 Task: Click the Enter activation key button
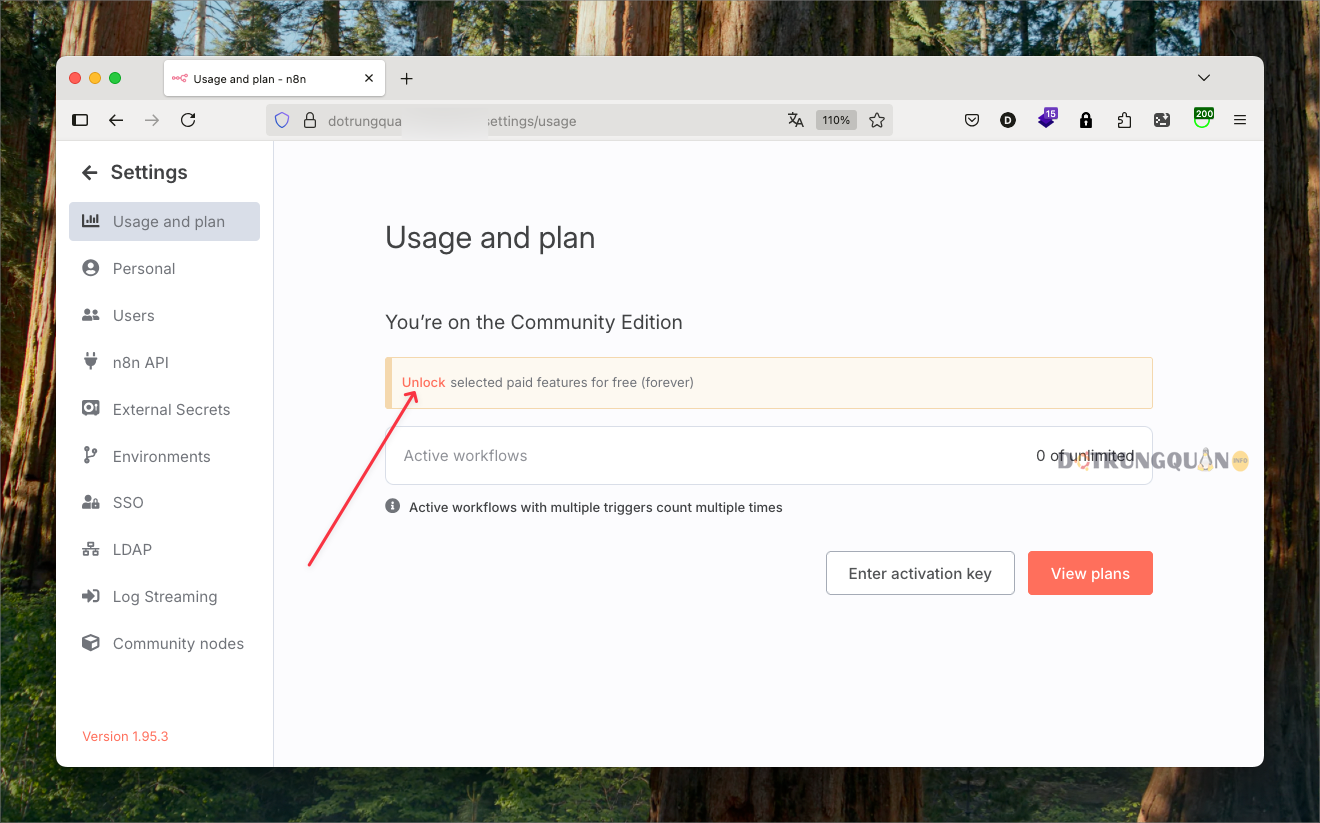tap(920, 573)
